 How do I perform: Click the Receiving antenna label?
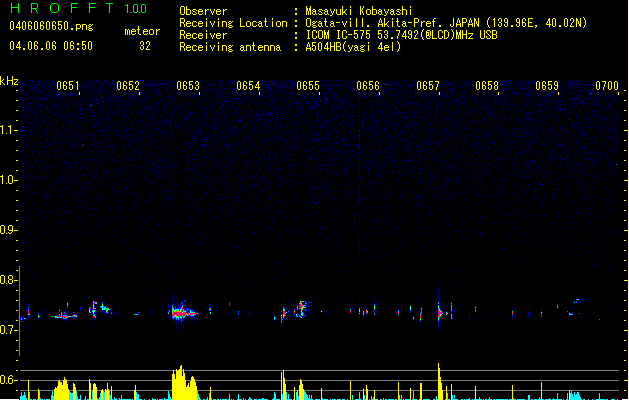click(230, 47)
